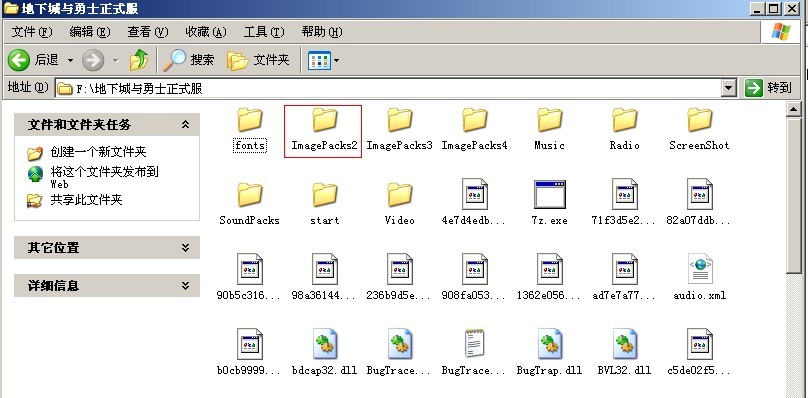Open the Forward button history dropdown

point(115,61)
